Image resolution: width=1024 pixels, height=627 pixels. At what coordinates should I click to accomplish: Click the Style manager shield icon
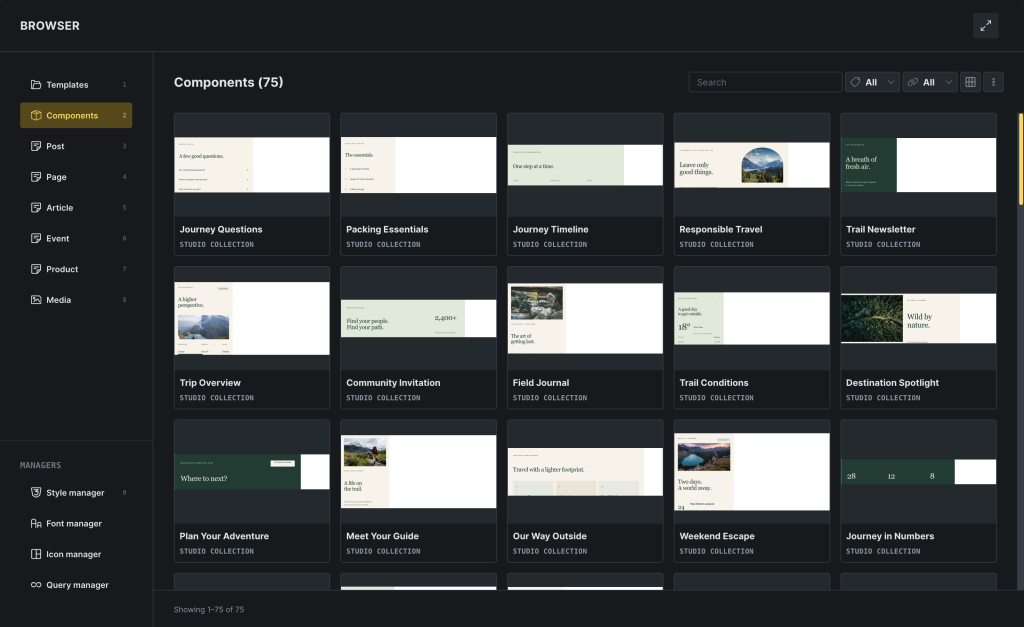point(36,492)
